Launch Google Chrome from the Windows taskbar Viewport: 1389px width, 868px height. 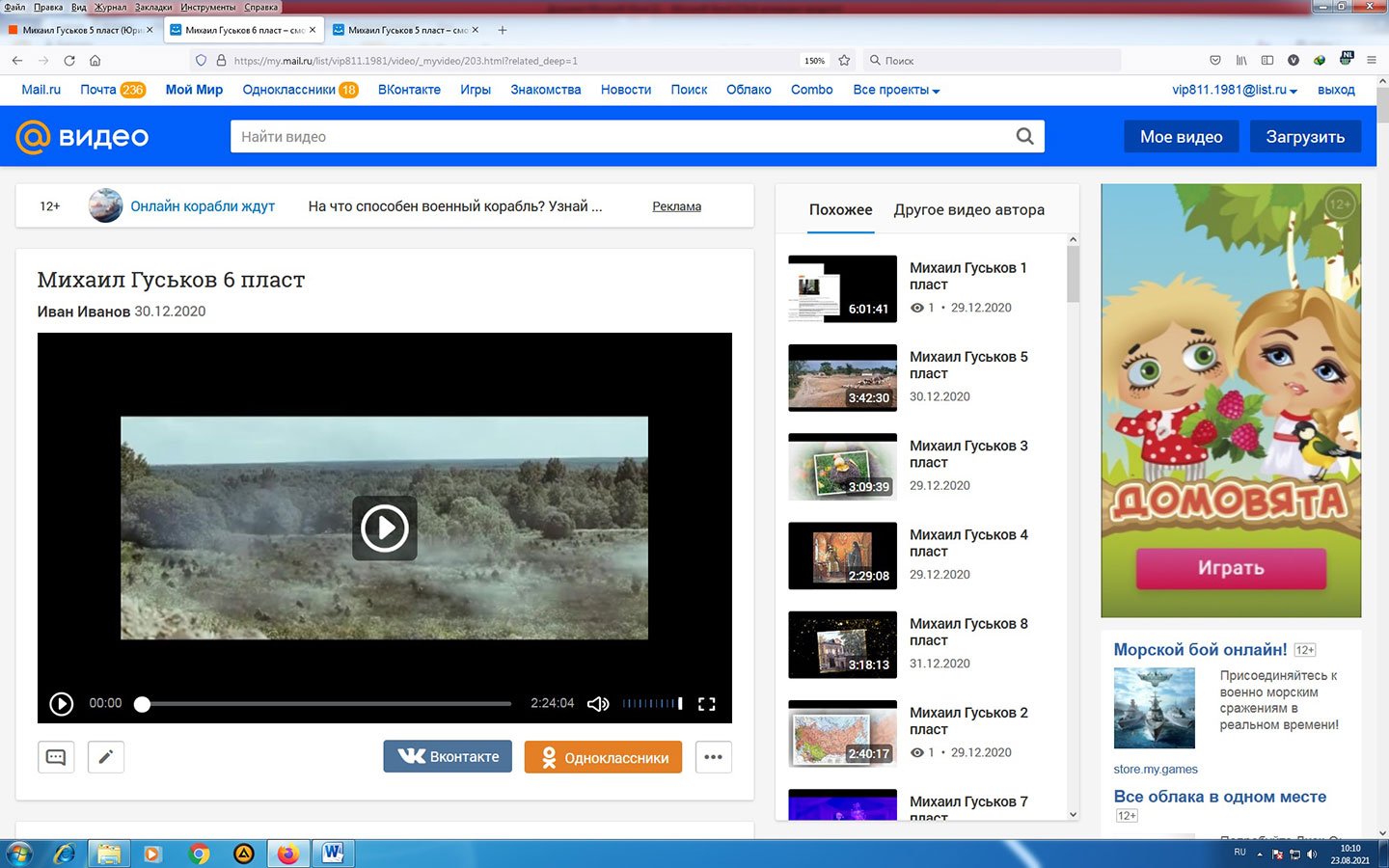199,854
